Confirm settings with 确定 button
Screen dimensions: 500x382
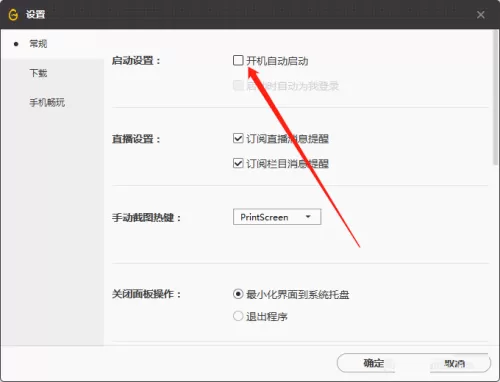coord(374,363)
